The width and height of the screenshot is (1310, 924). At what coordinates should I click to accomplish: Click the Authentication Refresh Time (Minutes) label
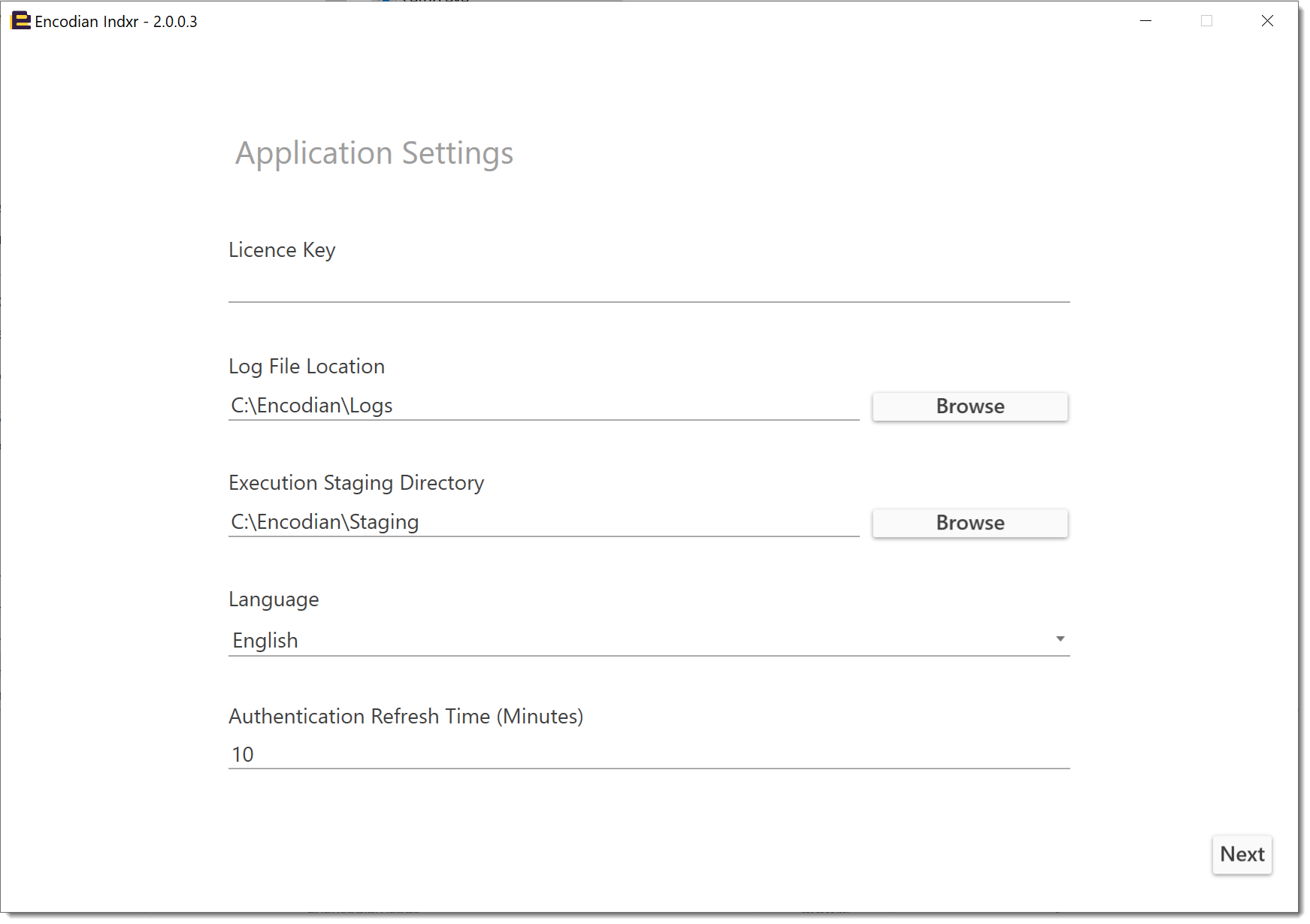(406, 717)
